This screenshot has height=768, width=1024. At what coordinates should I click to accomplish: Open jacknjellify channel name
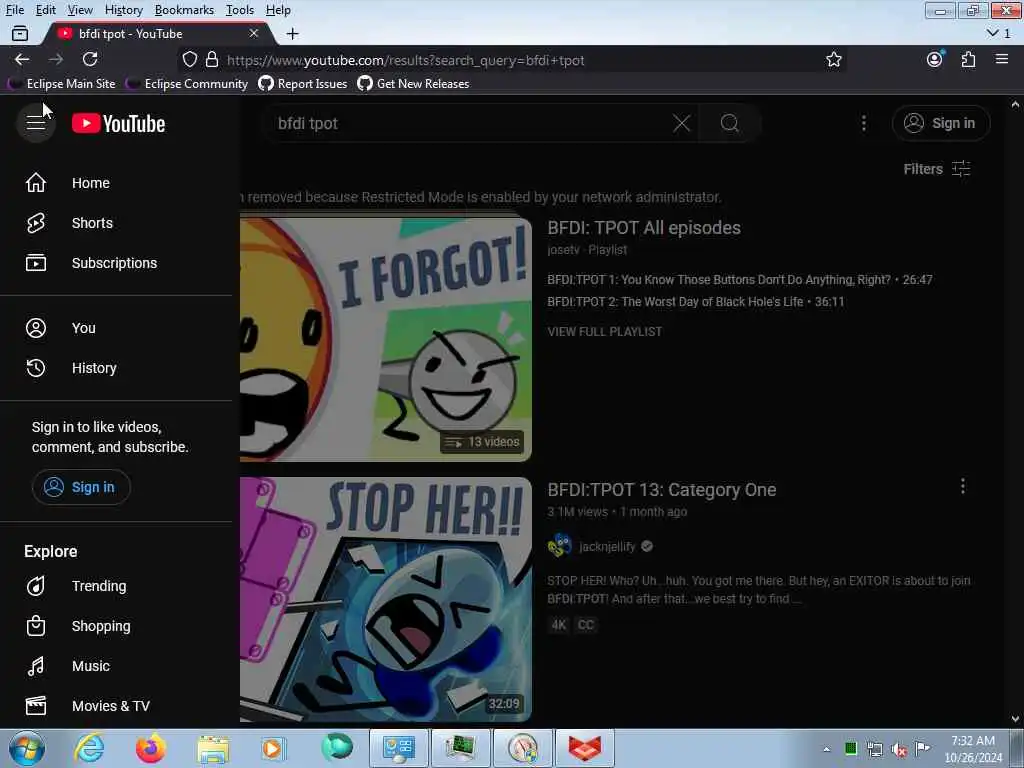607,547
